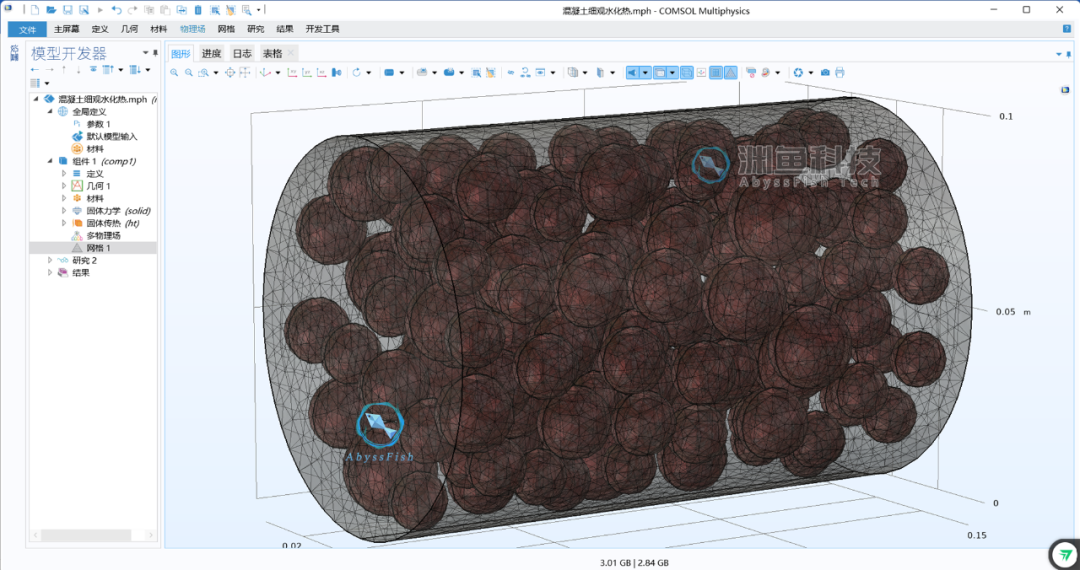
Task: Click the print graphics icon
Action: point(840,72)
